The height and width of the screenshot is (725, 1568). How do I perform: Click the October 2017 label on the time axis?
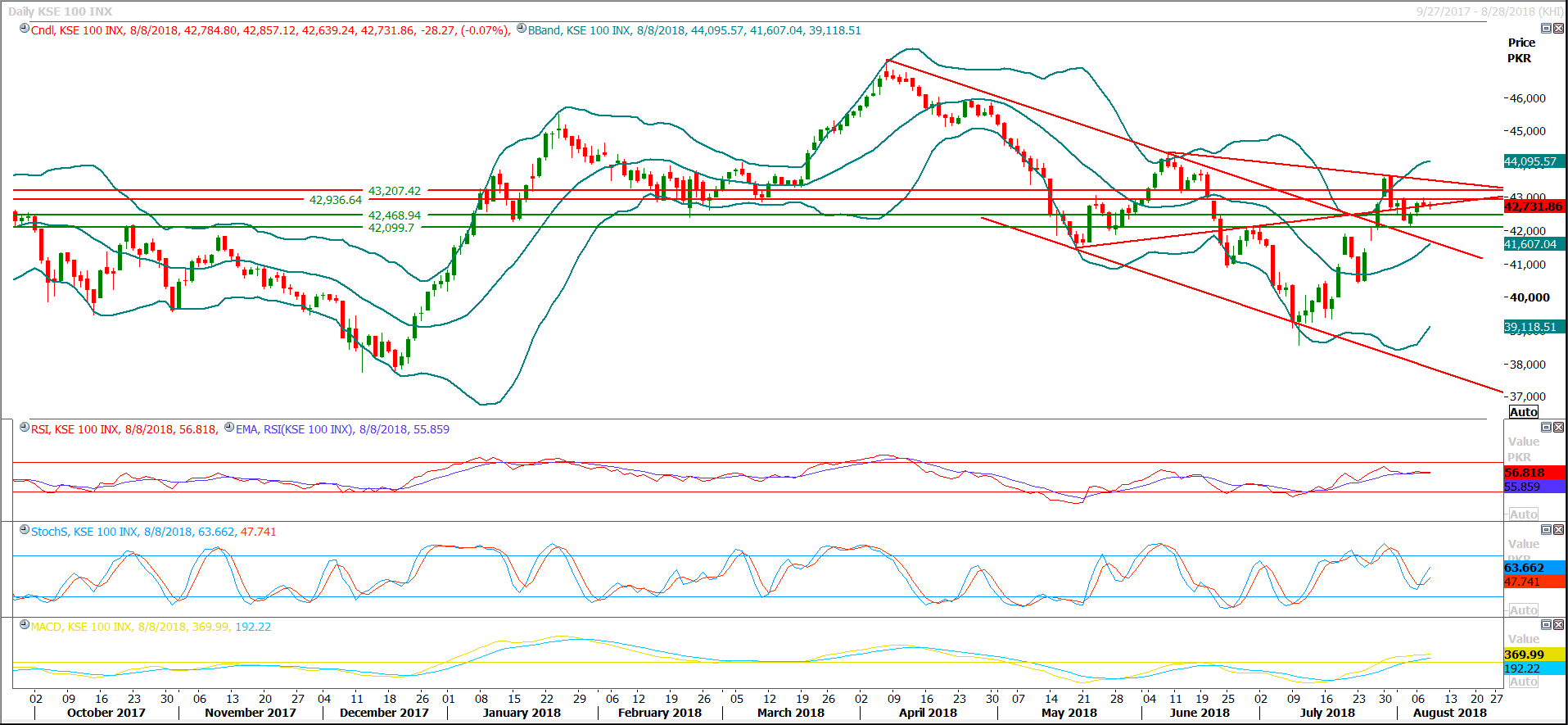106,713
